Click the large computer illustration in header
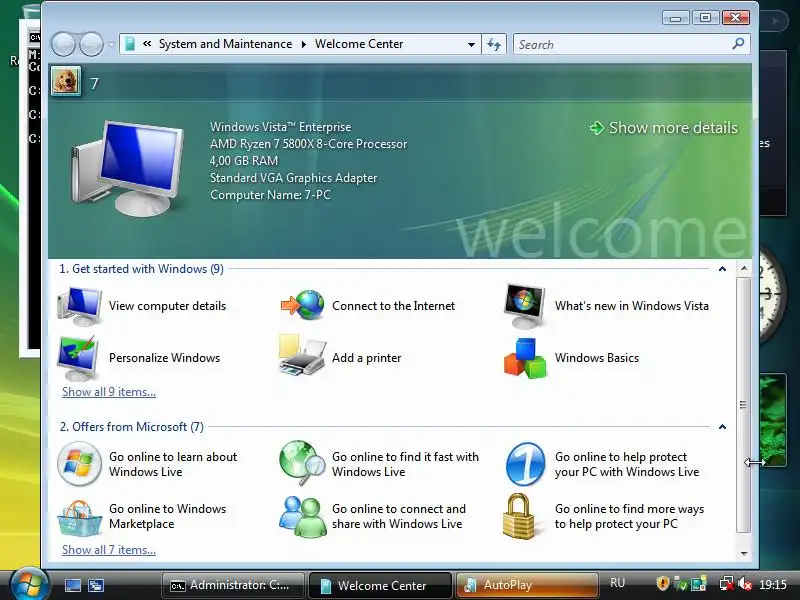 click(128, 168)
